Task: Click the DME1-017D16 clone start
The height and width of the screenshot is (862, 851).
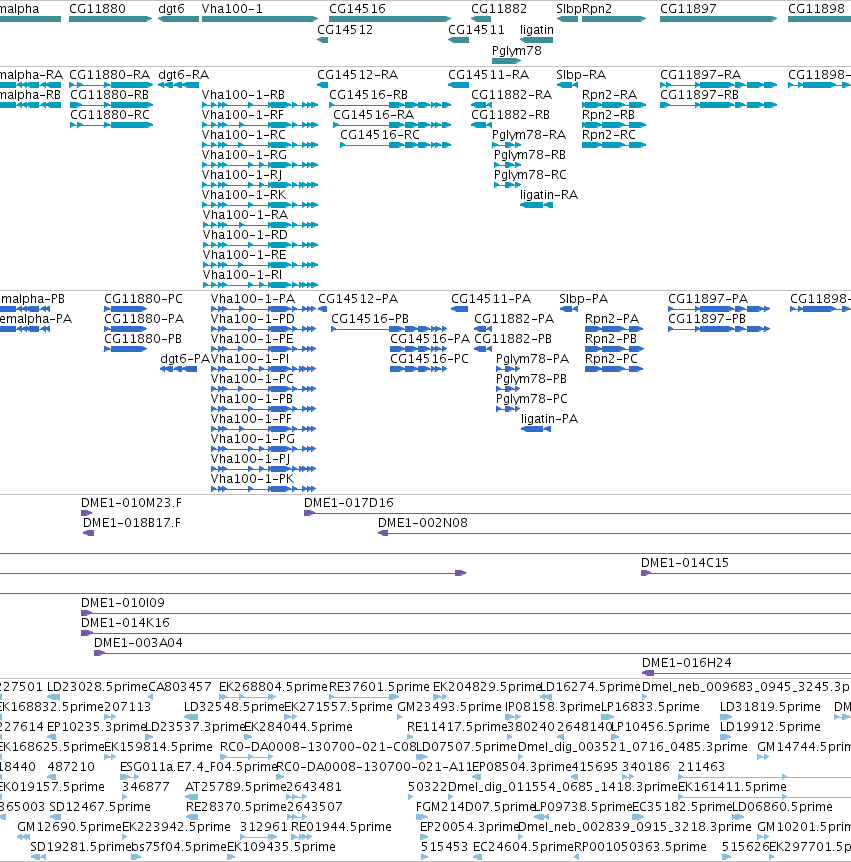Action: tap(310, 513)
